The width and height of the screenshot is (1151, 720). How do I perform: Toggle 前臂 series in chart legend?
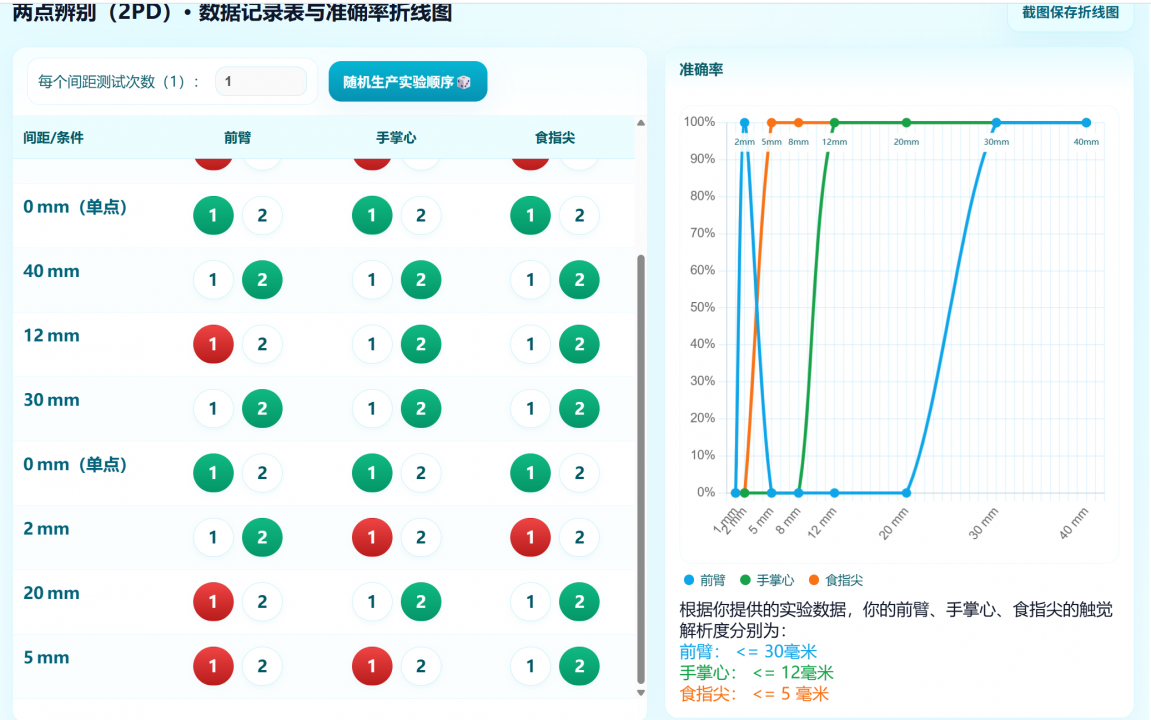tap(705, 580)
